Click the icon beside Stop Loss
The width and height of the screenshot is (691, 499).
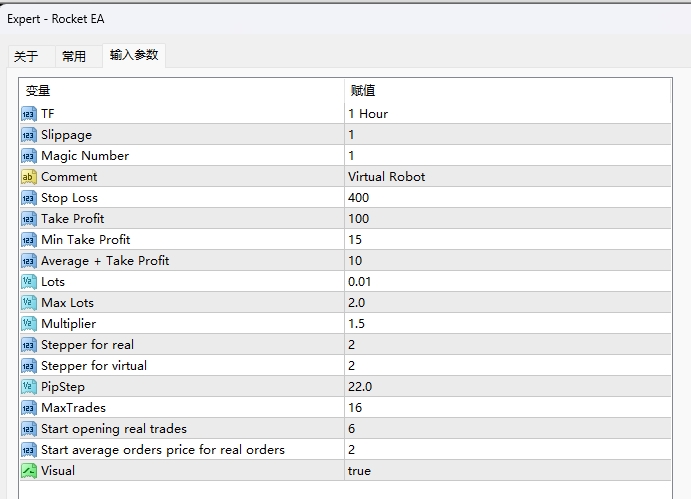28,198
